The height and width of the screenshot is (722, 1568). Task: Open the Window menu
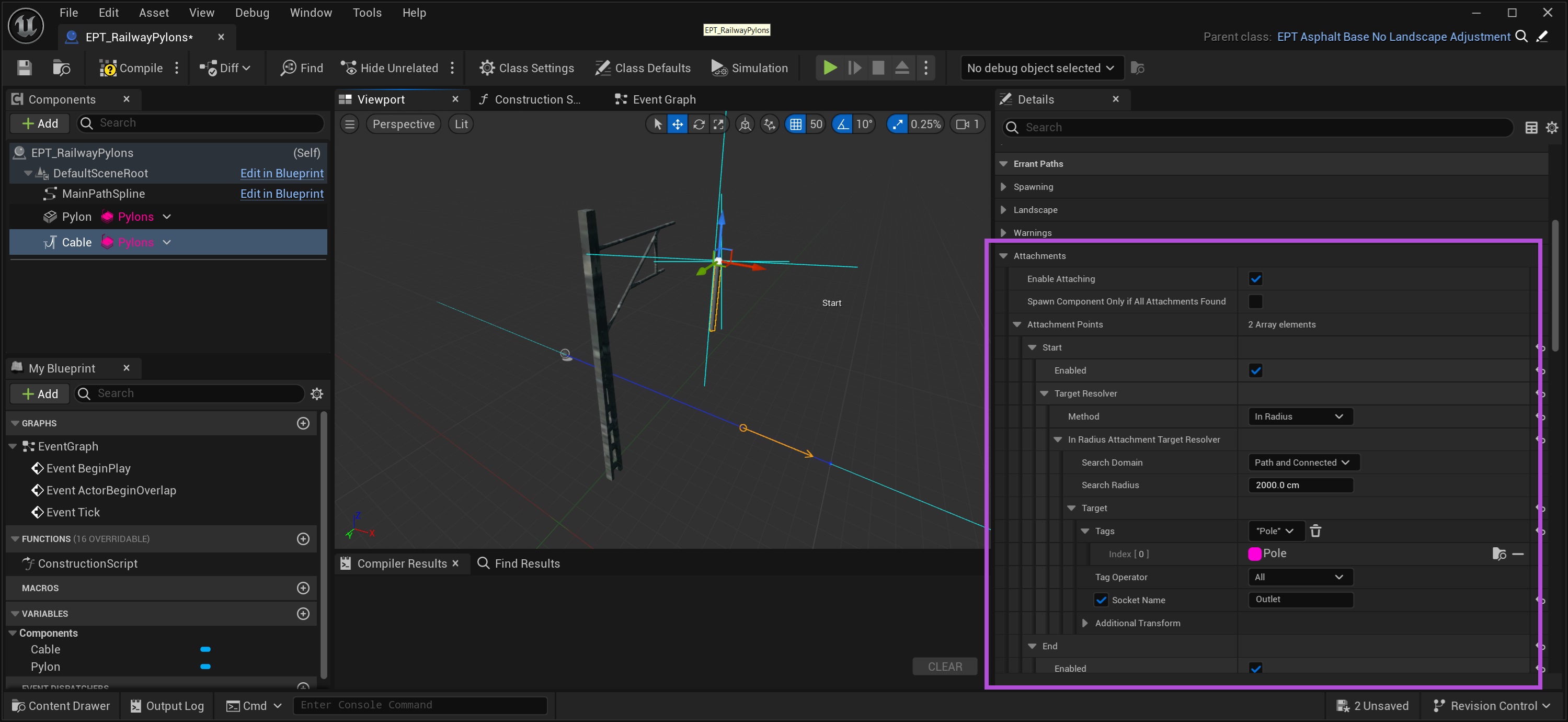pyautogui.click(x=311, y=12)
